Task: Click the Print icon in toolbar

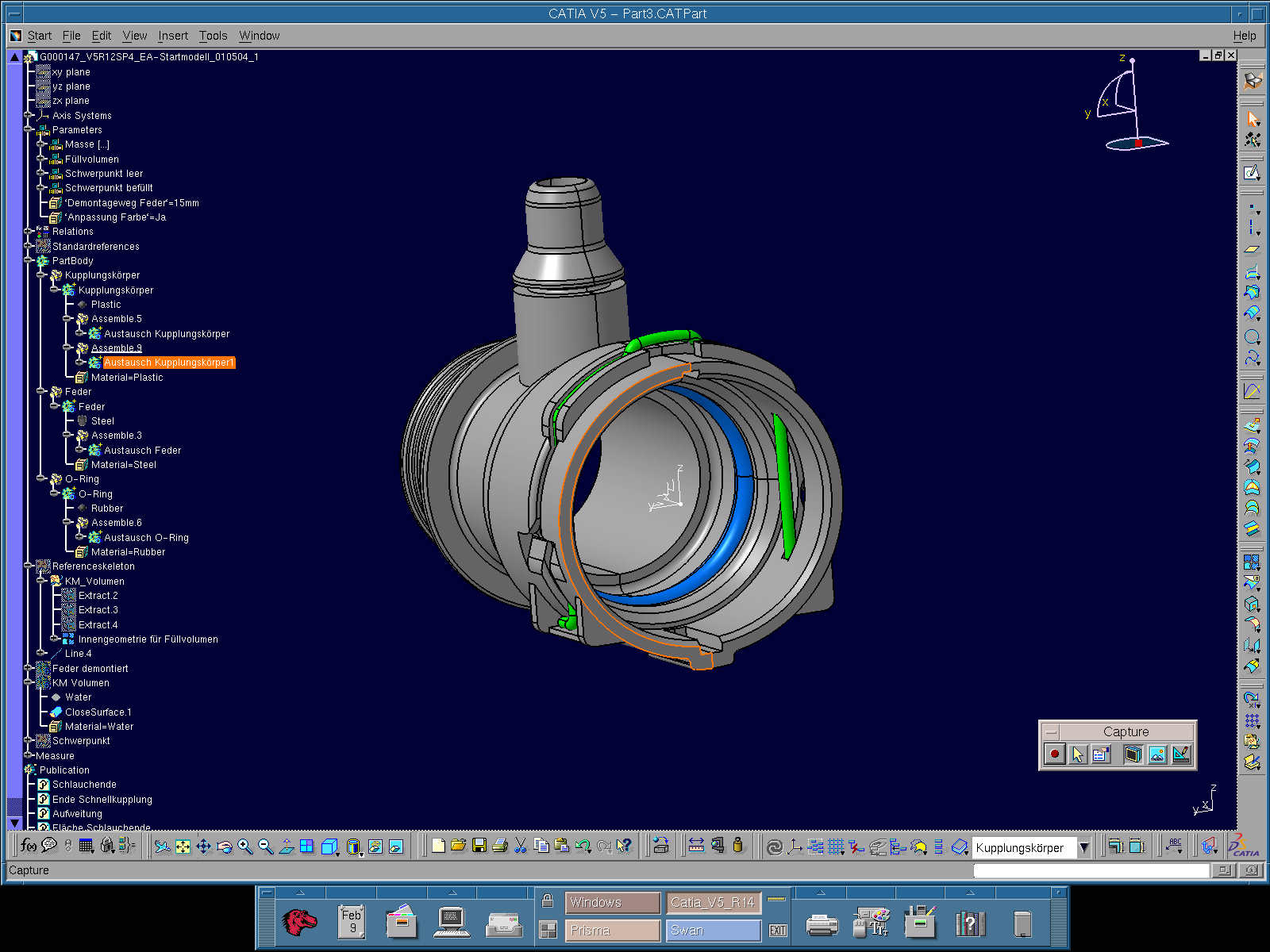Action: click(499, 846)
